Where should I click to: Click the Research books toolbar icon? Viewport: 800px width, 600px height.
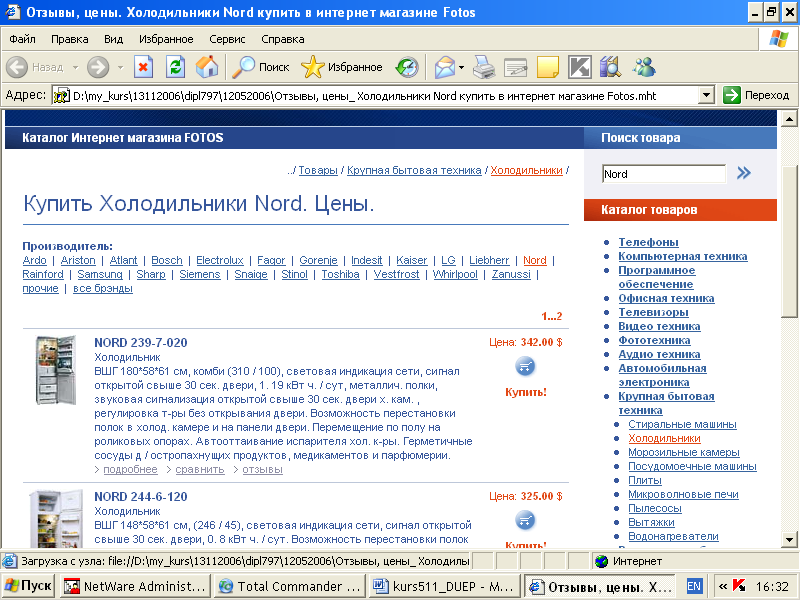click(x=610, y=67)
